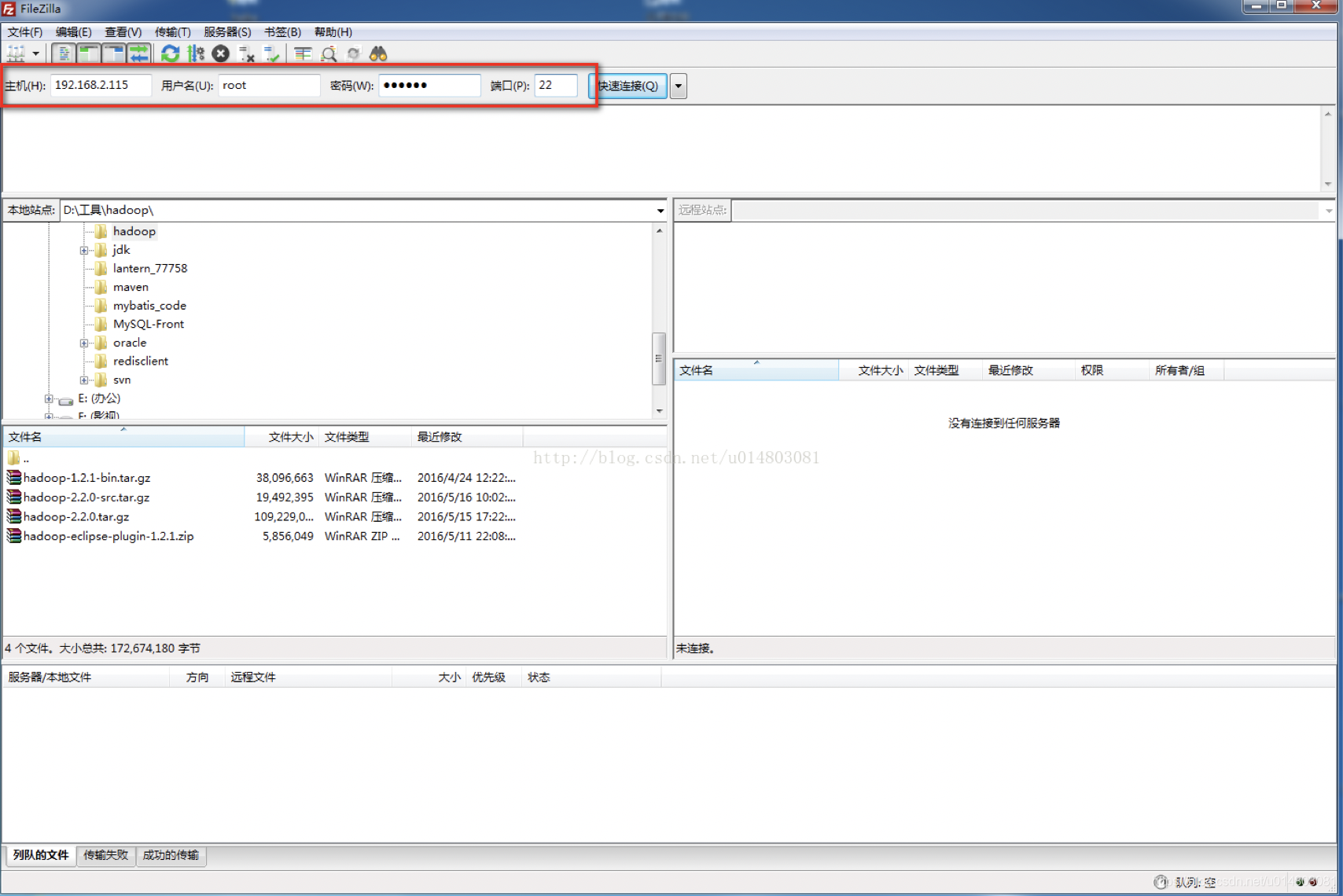The image size is (1343, 896).
Task: Expand the svn folder node
Action: pyautogui.click(x=84, y=380)
